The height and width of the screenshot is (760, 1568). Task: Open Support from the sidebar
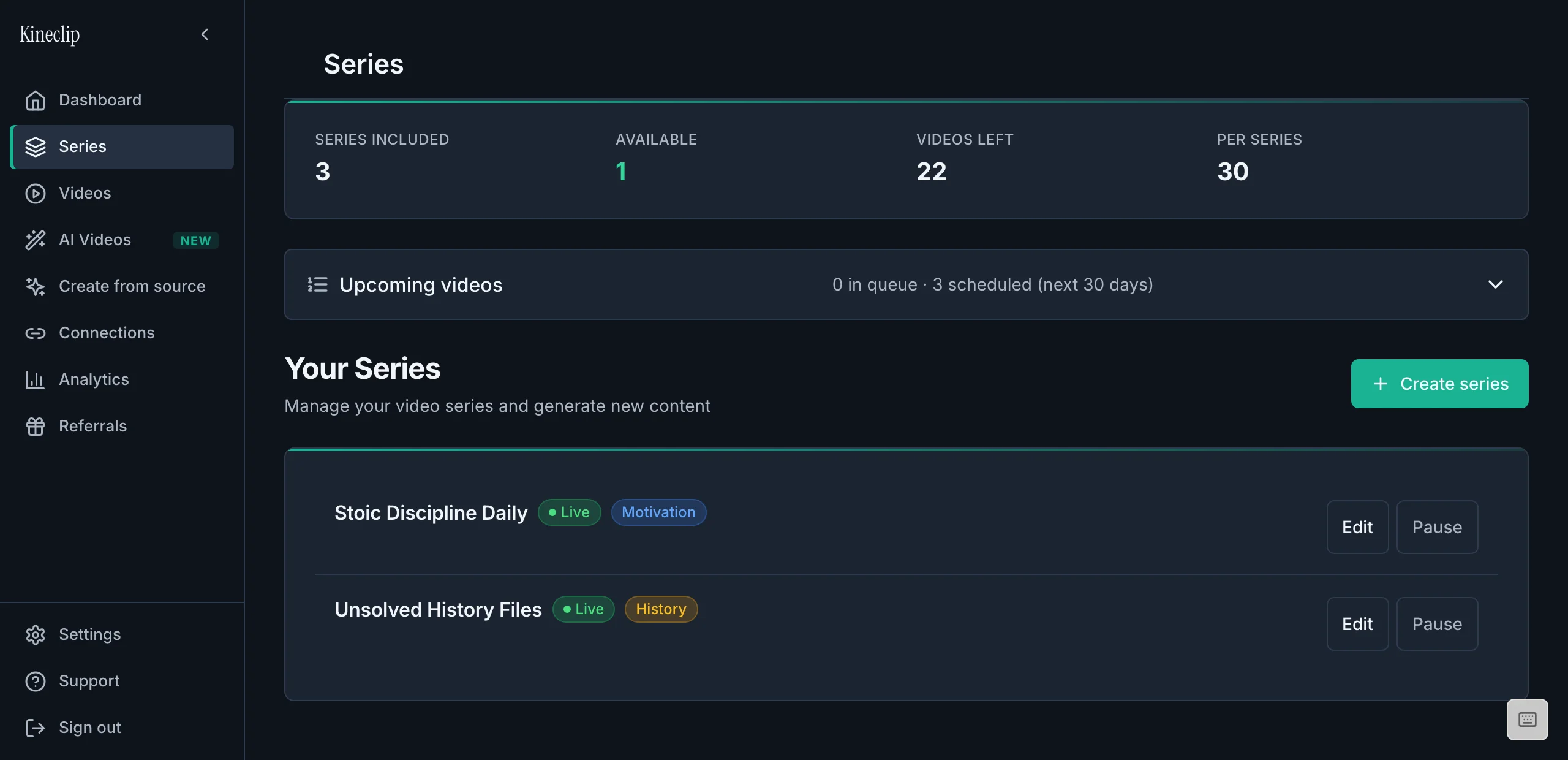coord(122,681)
